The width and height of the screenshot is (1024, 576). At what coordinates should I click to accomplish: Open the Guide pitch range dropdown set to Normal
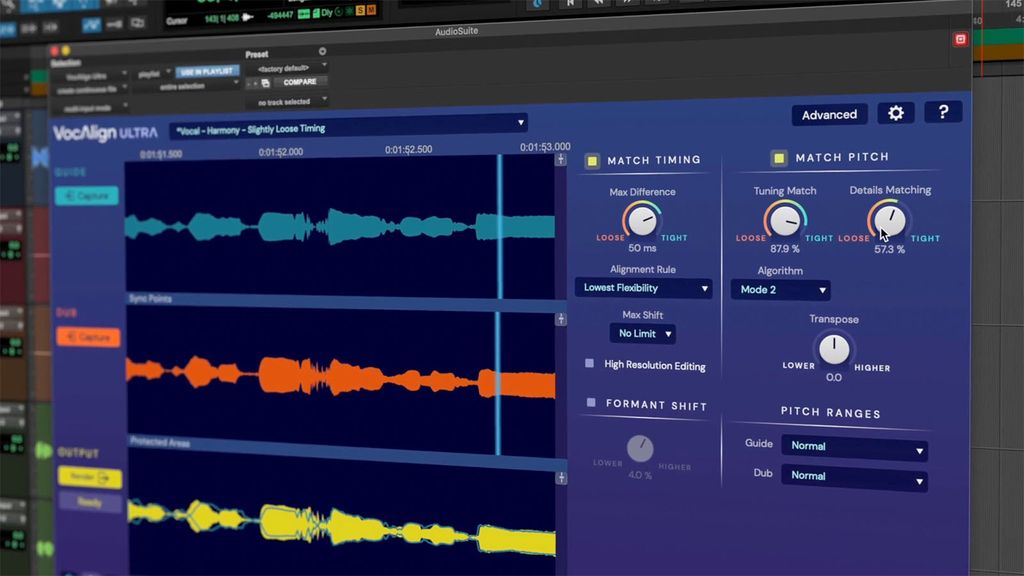[x=854, y=445]
